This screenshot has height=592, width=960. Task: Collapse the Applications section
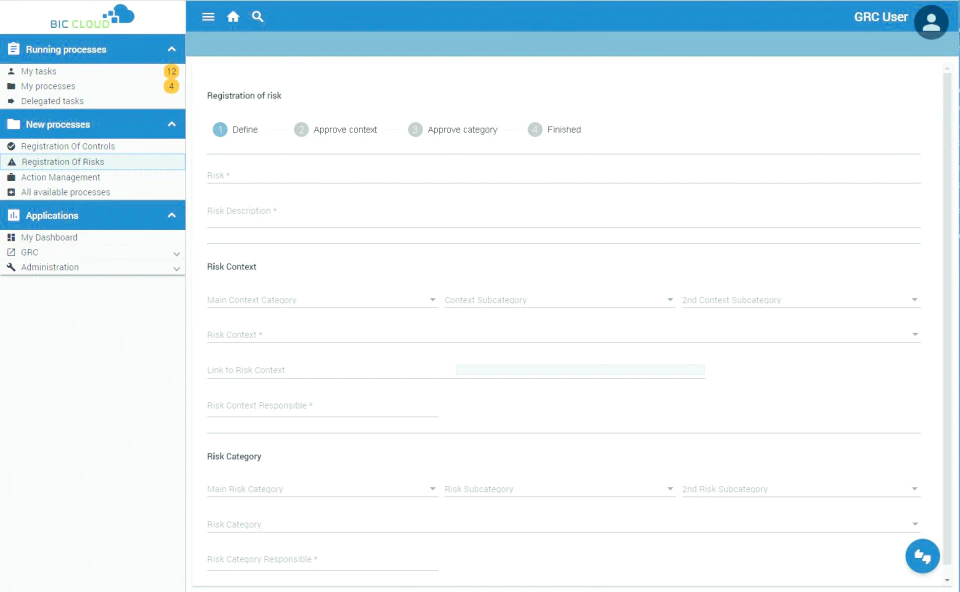[x=171, y=215]
